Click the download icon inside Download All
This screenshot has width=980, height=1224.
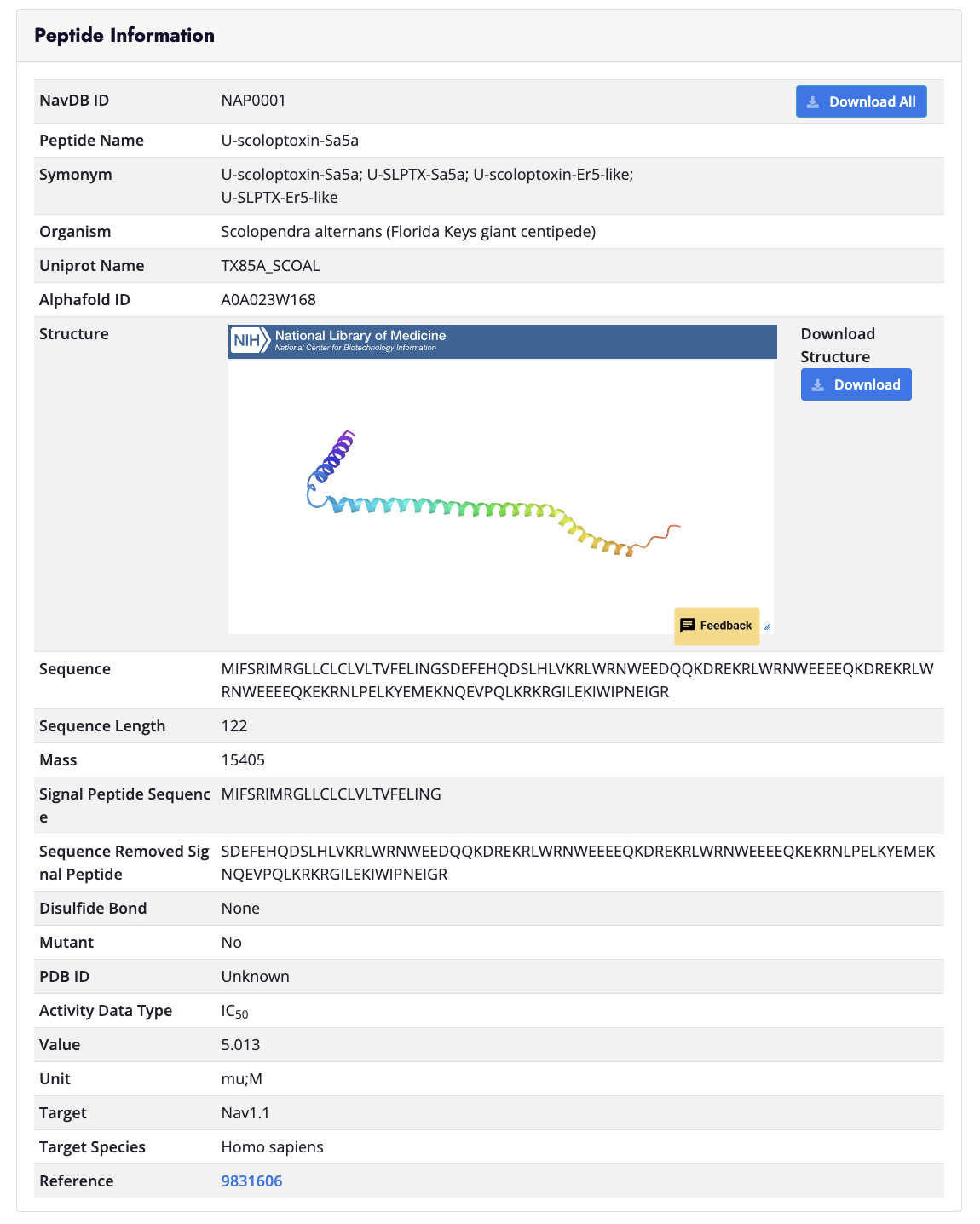pos(813,102)
